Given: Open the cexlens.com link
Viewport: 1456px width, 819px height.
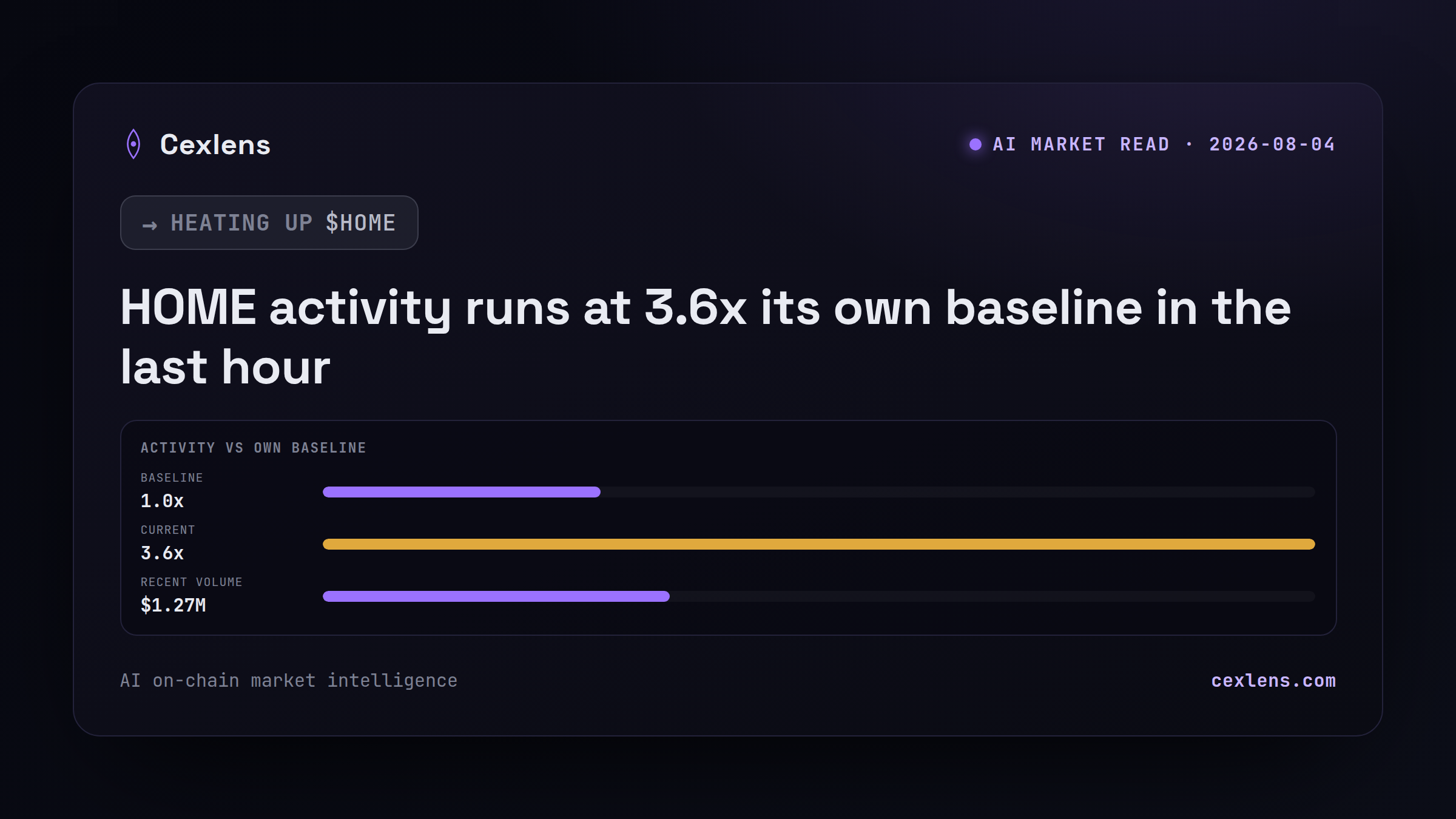Looking at the screenshot, I should (x=1273, y=681).
